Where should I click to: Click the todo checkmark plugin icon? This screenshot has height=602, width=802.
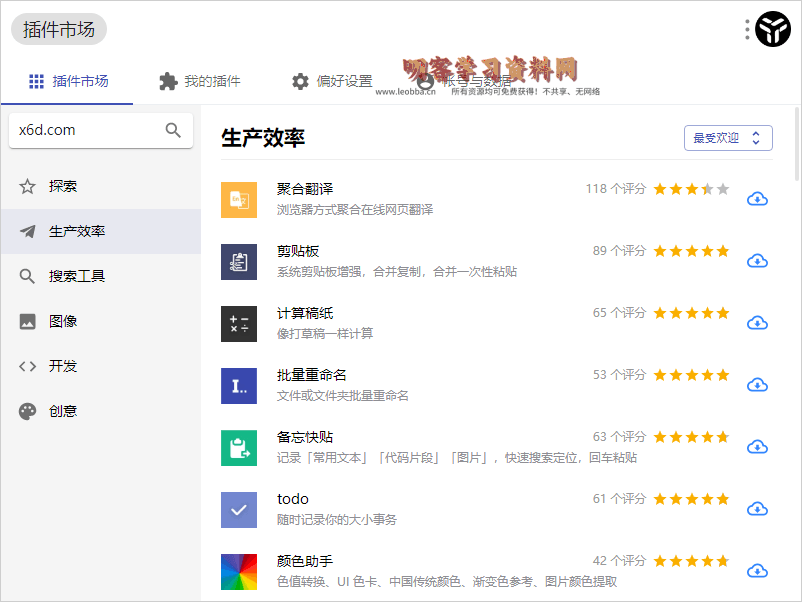[x=239, y=509]
